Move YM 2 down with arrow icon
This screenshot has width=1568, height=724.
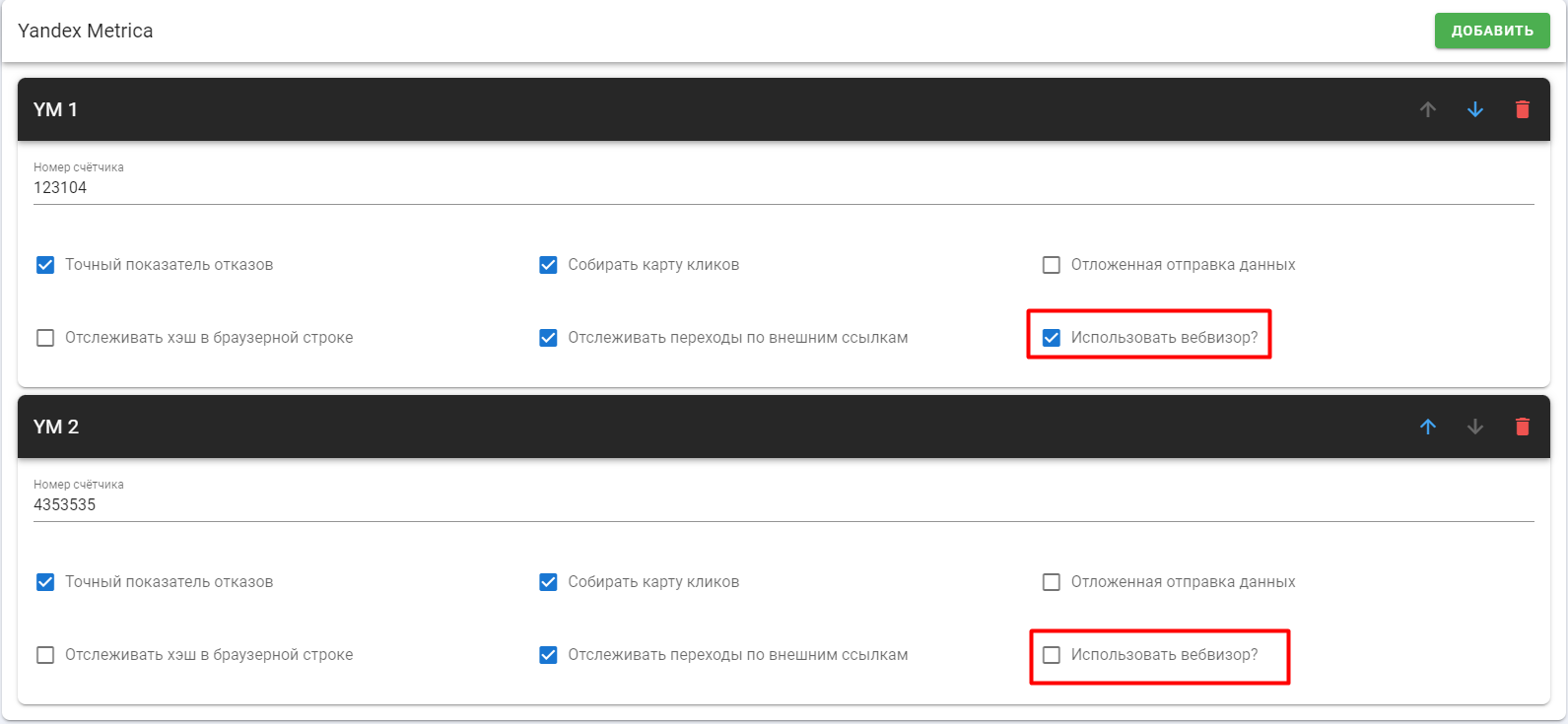[1475, 427]
